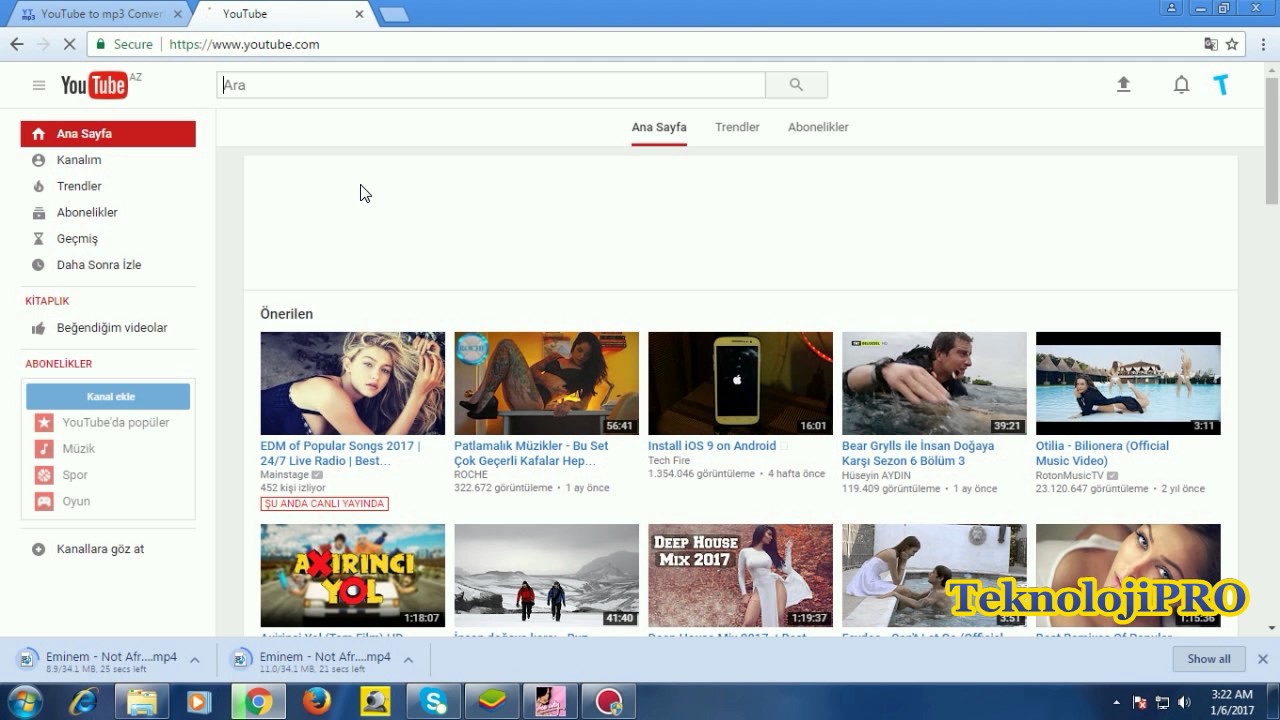Switch to the Abonelikler top tab

click(x=818, y=127)
